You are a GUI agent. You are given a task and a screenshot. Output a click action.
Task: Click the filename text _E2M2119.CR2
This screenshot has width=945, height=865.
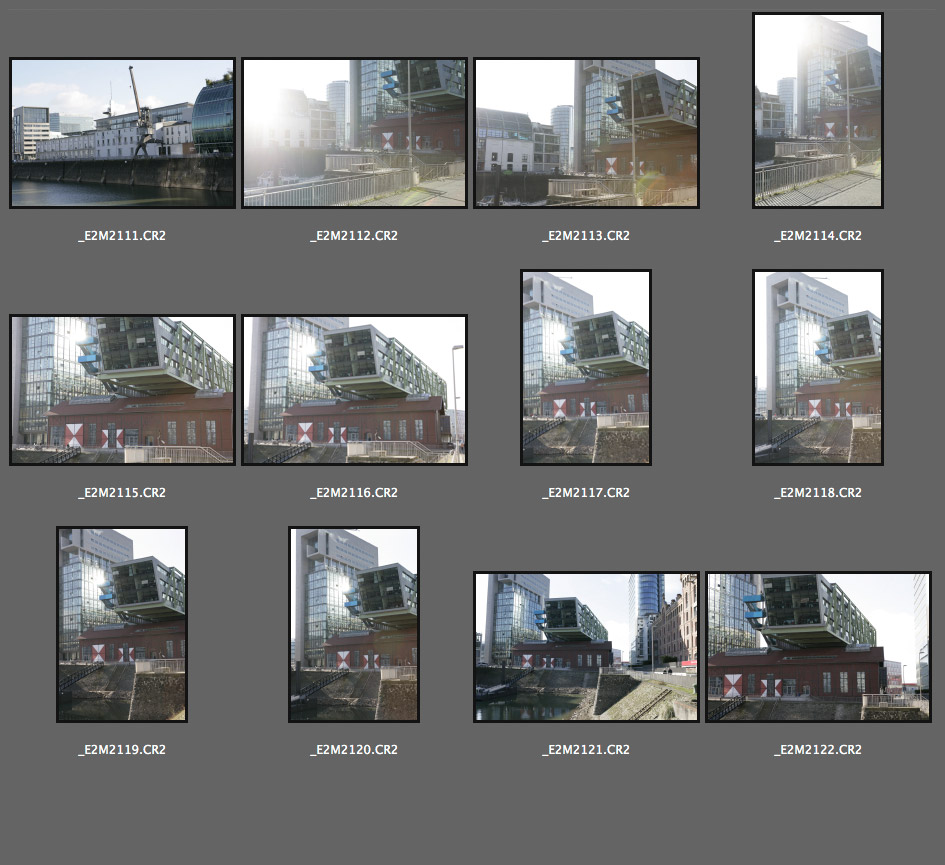pos(122,750)
